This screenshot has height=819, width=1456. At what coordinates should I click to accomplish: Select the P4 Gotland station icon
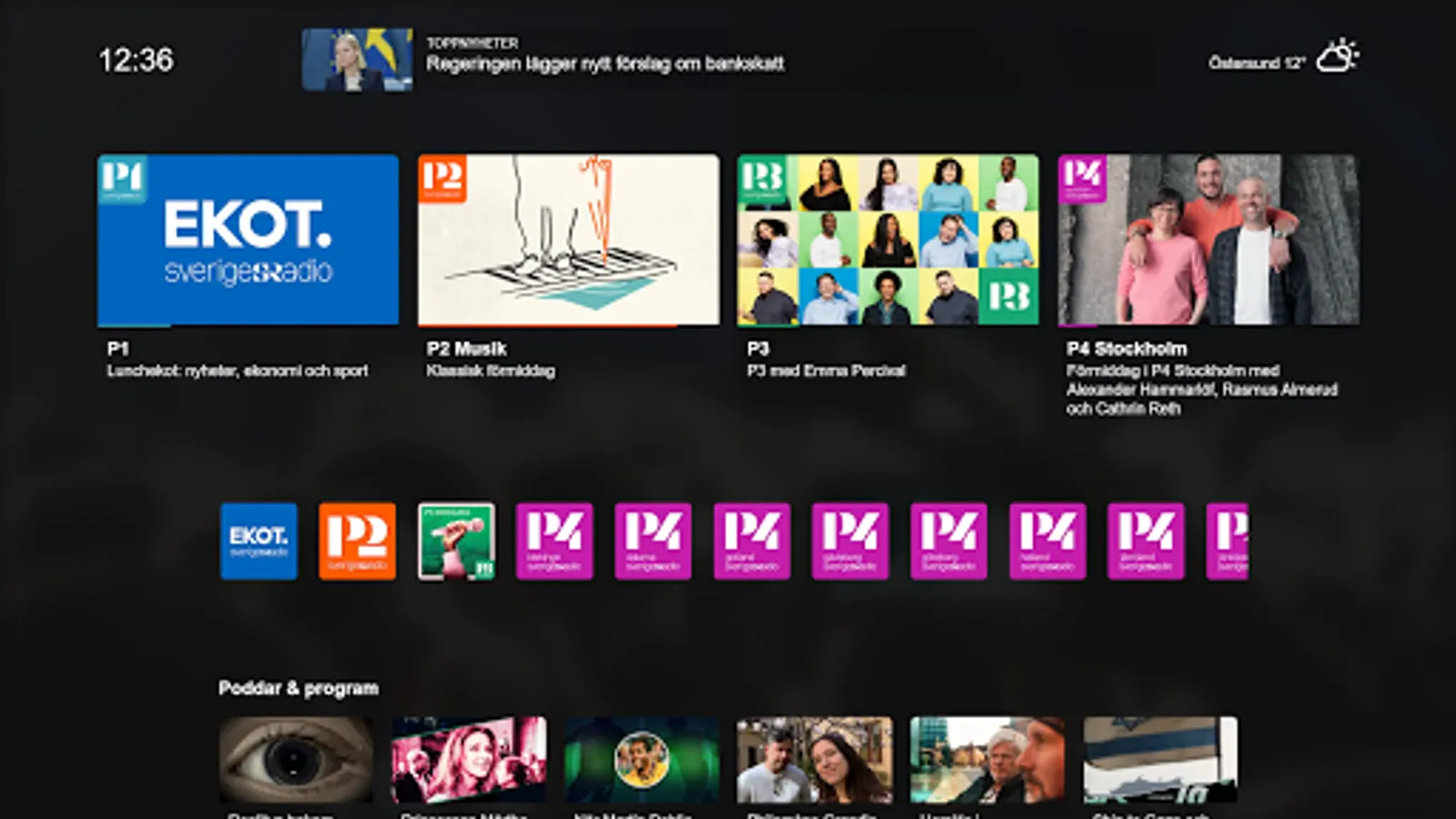click(x=752, y=541)
